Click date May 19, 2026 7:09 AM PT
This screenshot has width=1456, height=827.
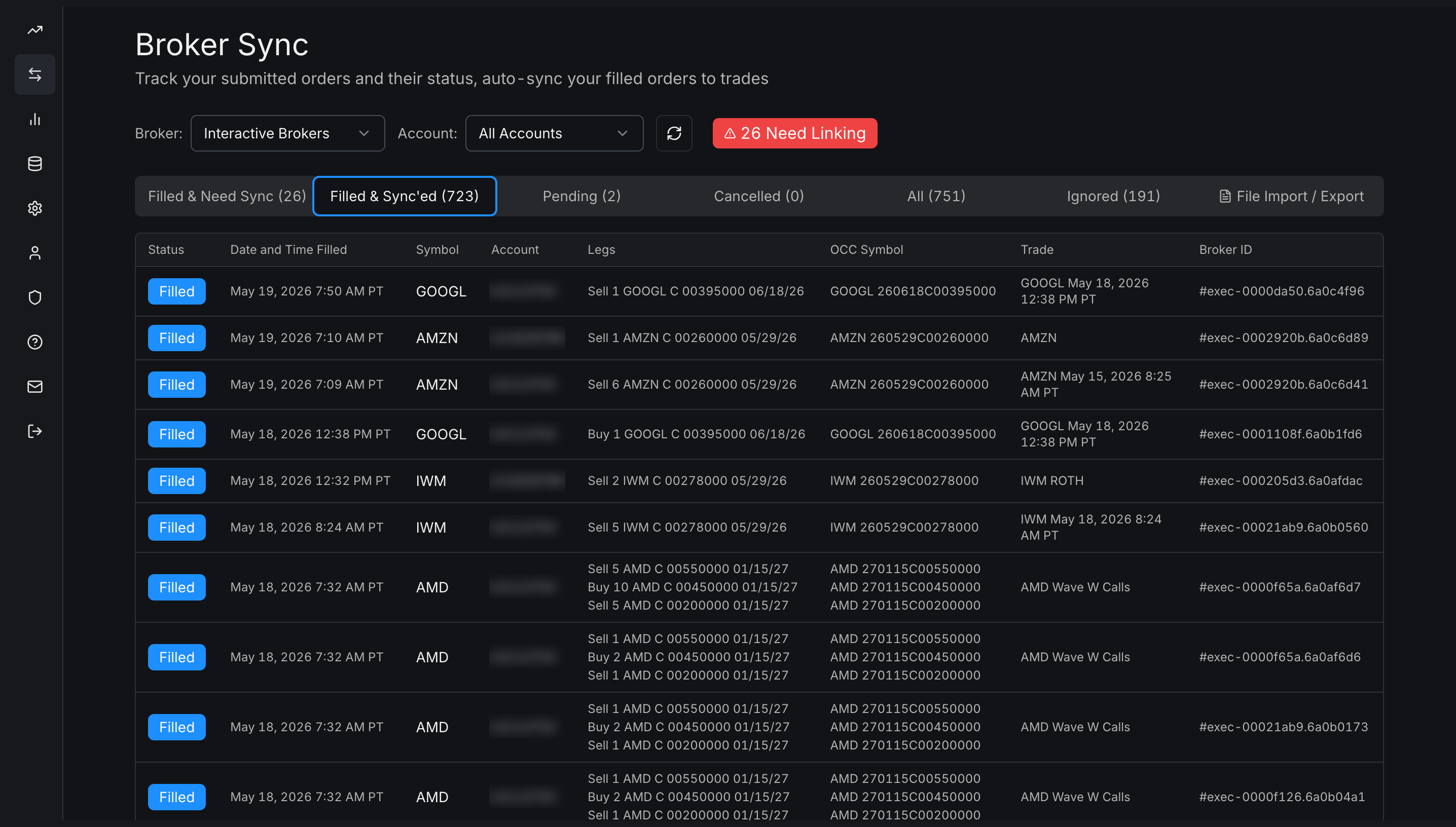pyautogui.click(x=306, y=385)
